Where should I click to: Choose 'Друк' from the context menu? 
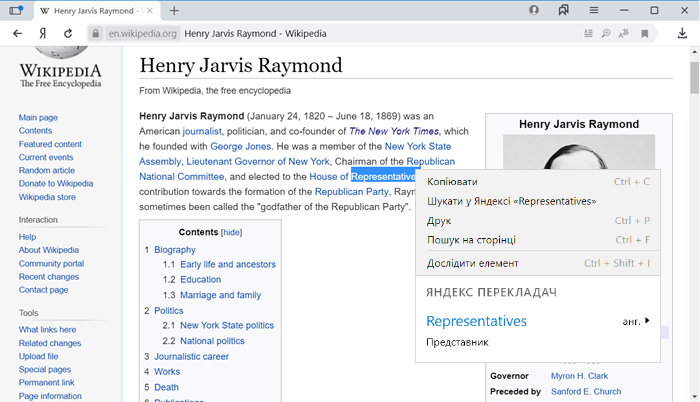click(x=538, y=221)
